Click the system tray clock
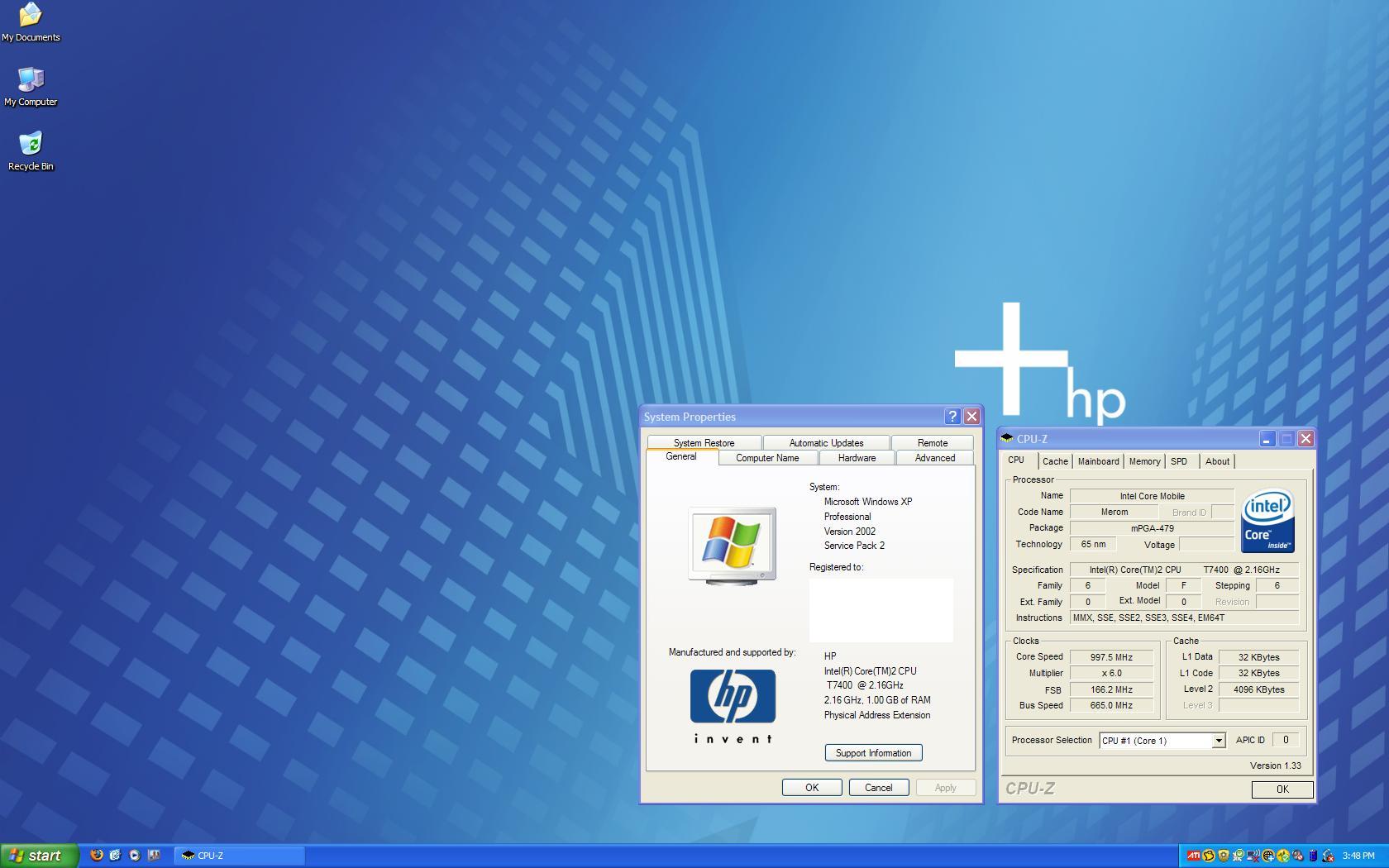 [x=1358, y=856]
